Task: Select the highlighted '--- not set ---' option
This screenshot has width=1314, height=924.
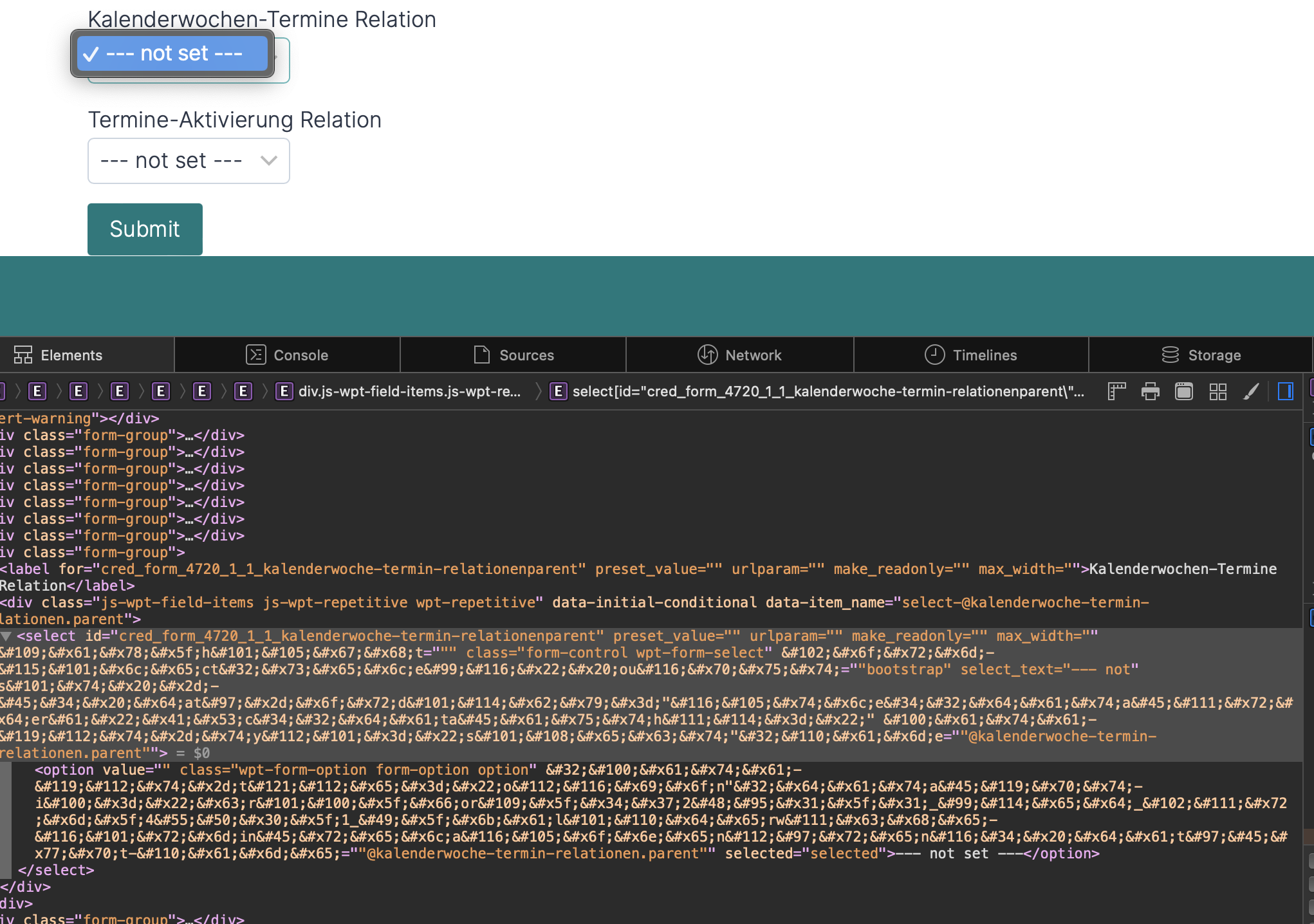Action: point(172,53)
